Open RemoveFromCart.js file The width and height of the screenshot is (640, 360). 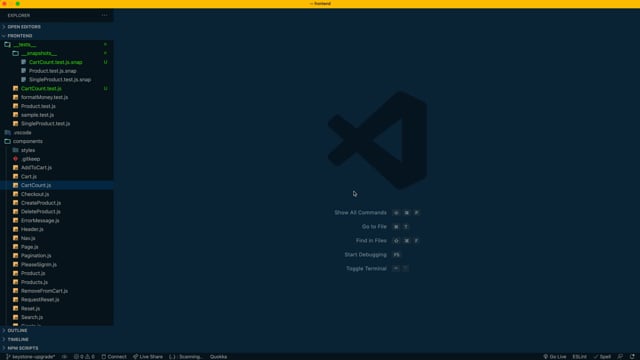pyautogui.click(x=57, y=291)
